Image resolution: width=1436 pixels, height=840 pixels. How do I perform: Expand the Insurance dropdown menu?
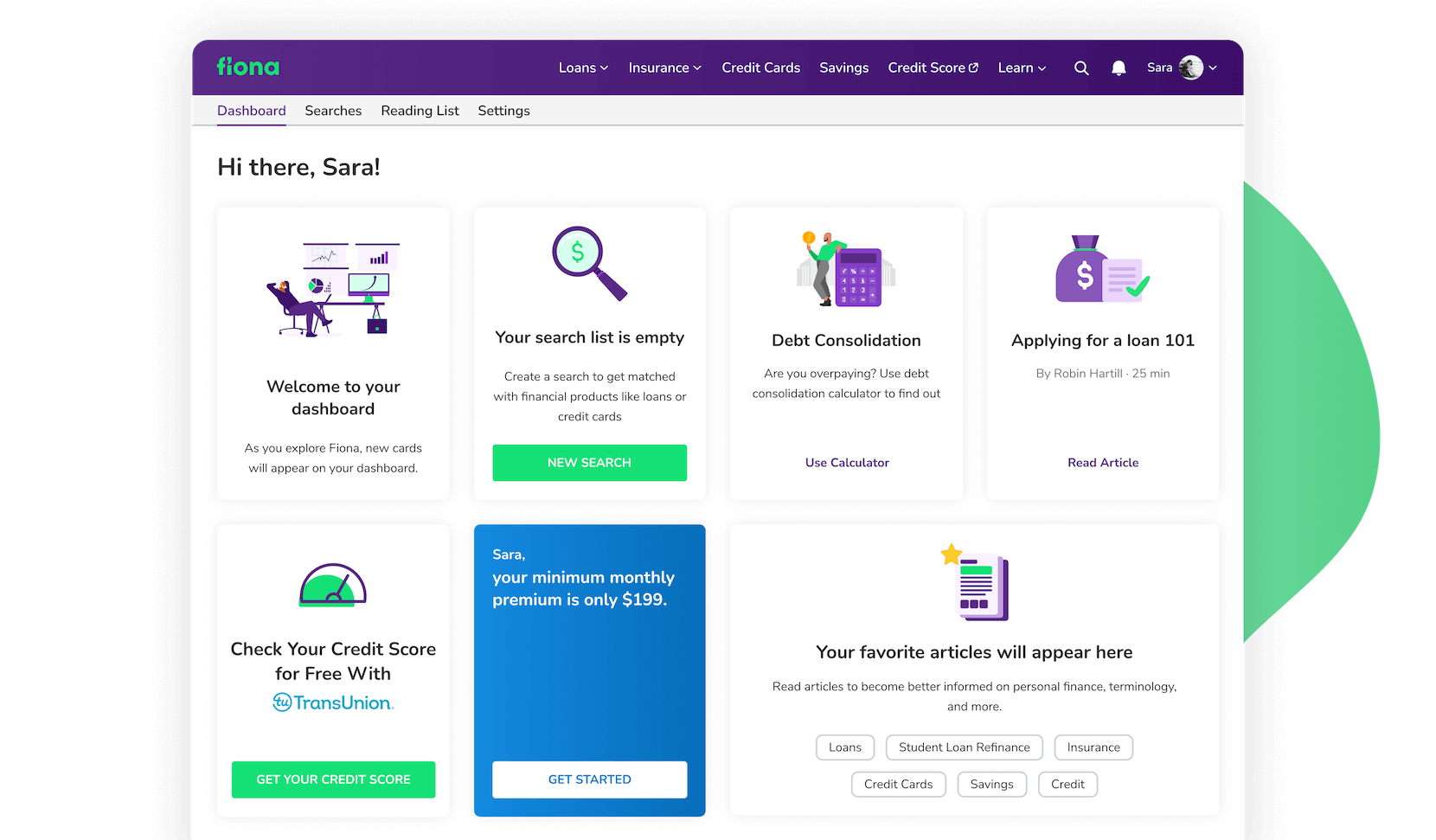(664, 68)
